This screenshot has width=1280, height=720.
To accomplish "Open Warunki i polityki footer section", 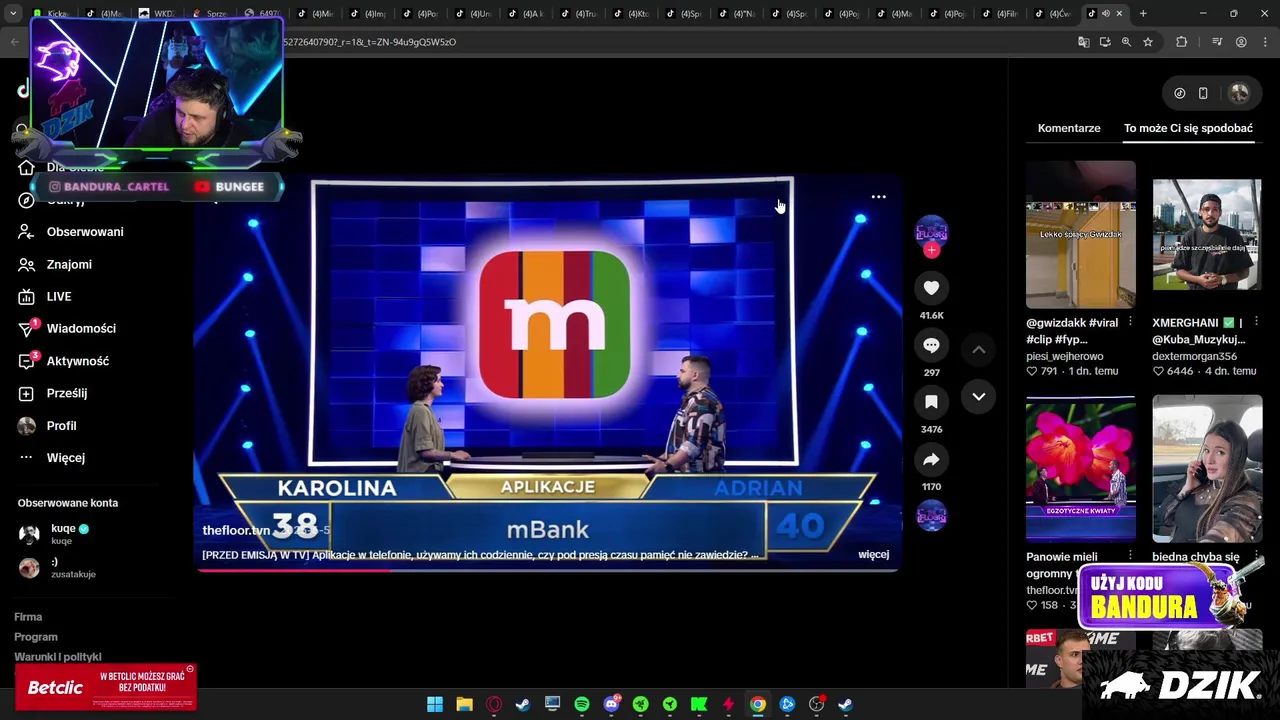I will point(58,657).
